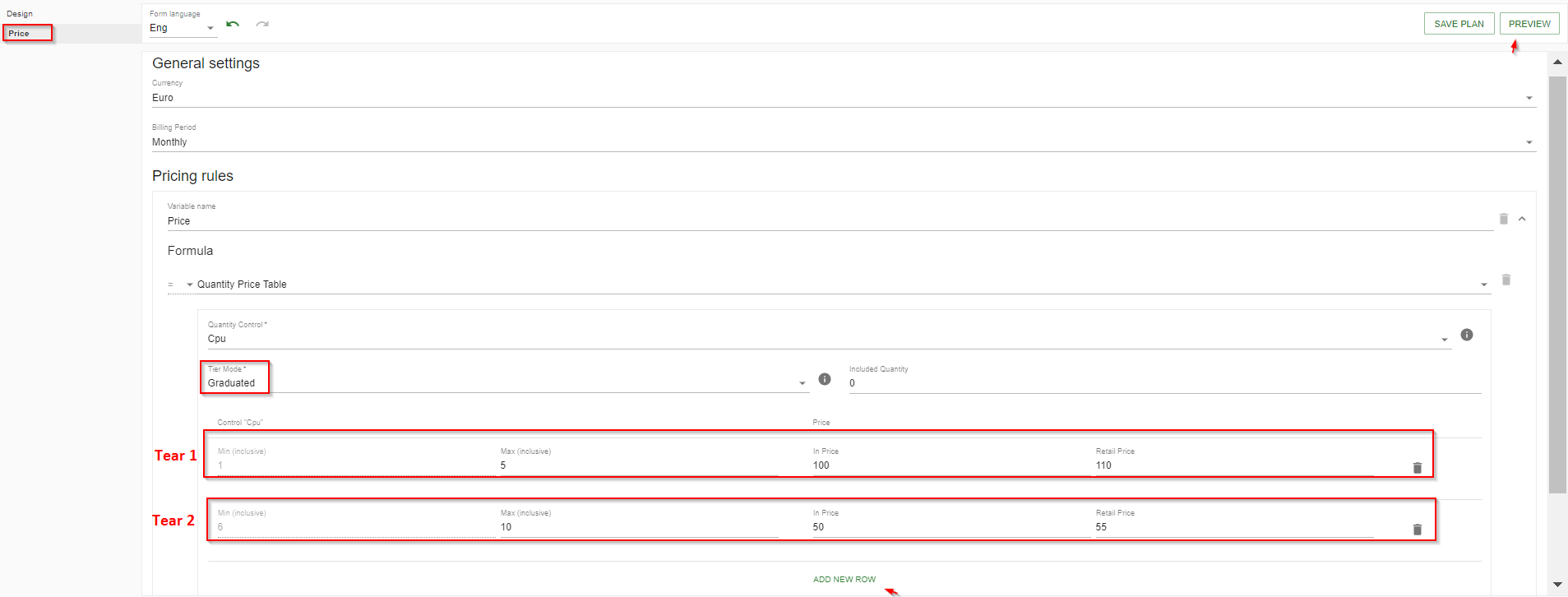The width and height of the screenshot is (1568, 597).
Task: Collapse the Price rule panel
Action: click(x=1522, y=219)
